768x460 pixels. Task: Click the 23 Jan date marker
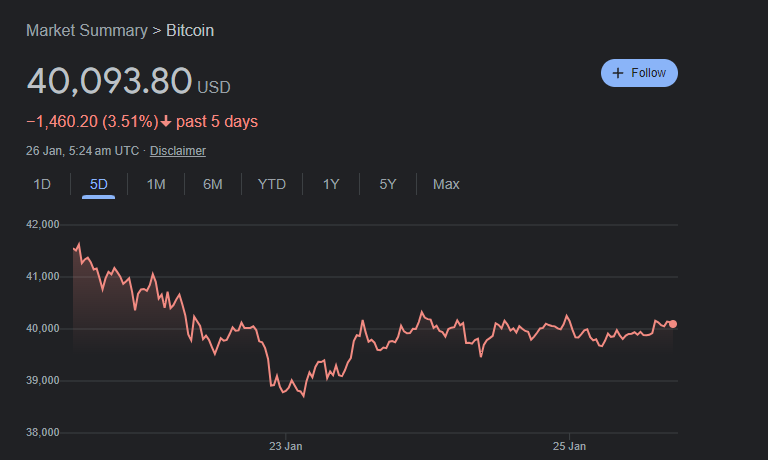point(286,445)
